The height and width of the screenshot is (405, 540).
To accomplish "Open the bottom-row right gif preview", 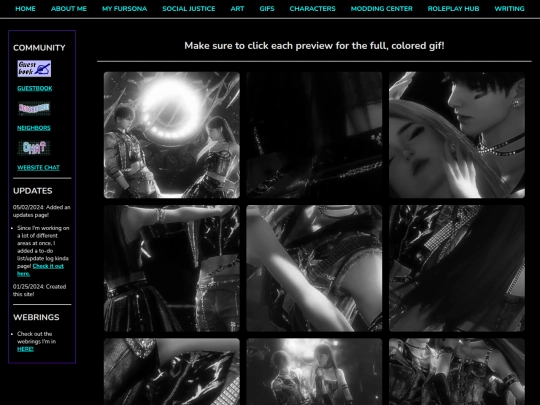I will coord(457,372).
